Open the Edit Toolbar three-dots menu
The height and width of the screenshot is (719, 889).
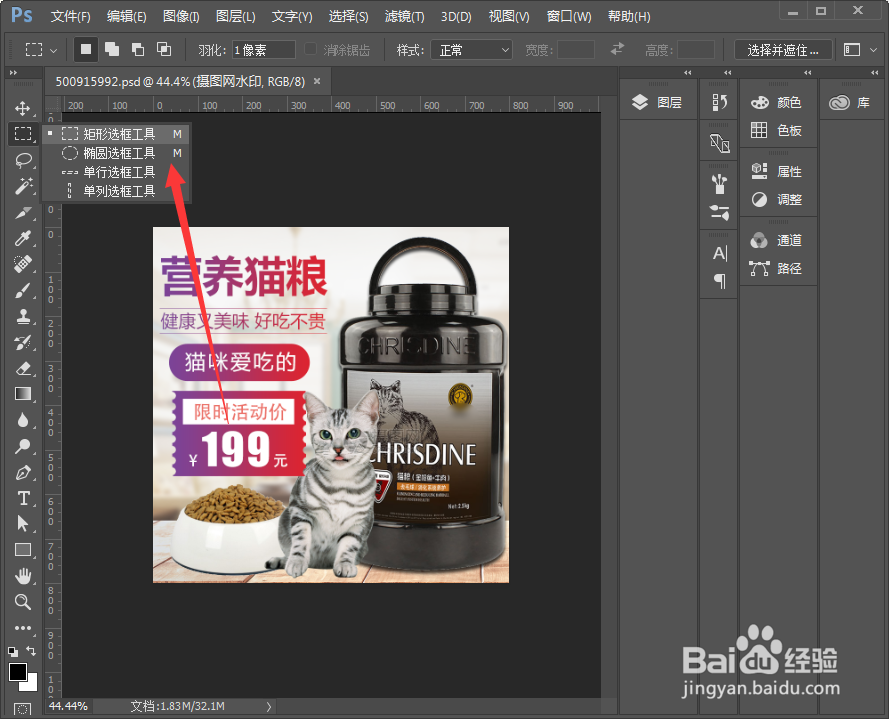23,628
